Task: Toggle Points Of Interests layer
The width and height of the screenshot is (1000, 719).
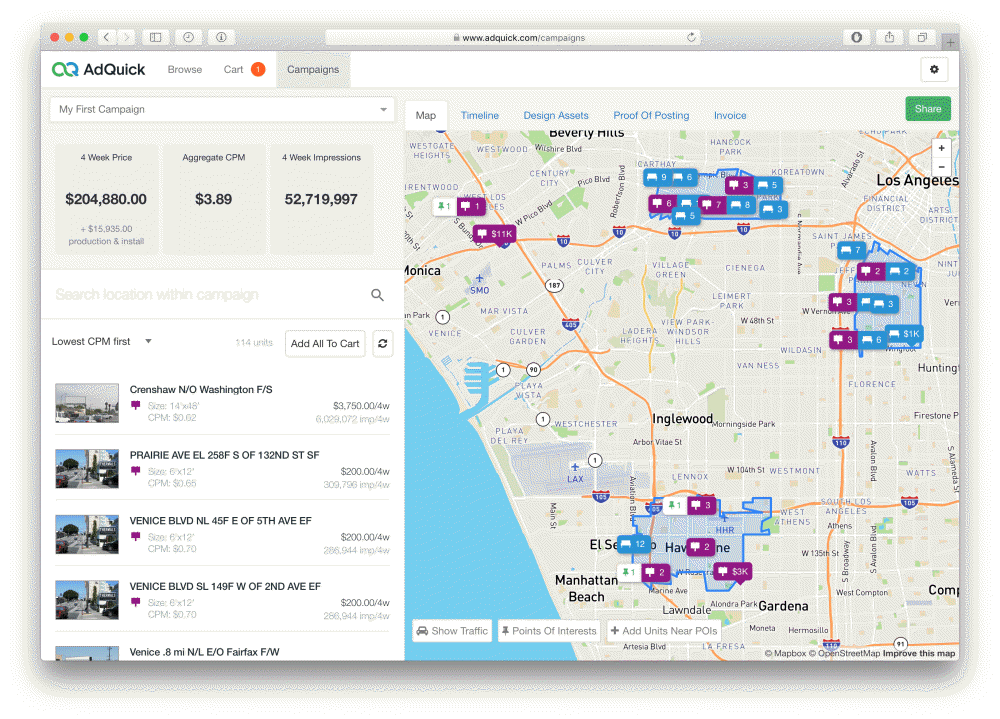Action: [x=549, y=631]
